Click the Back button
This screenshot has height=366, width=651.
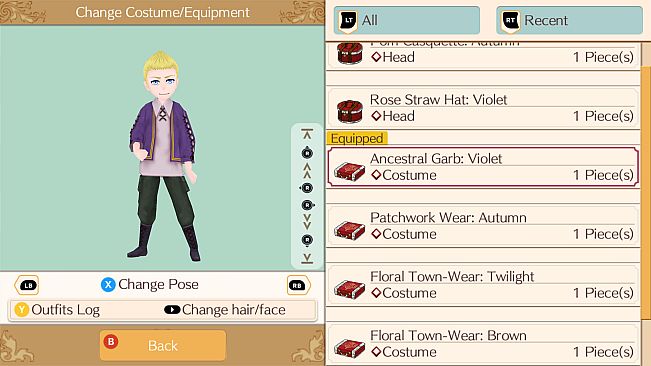(x=163, y=345)
